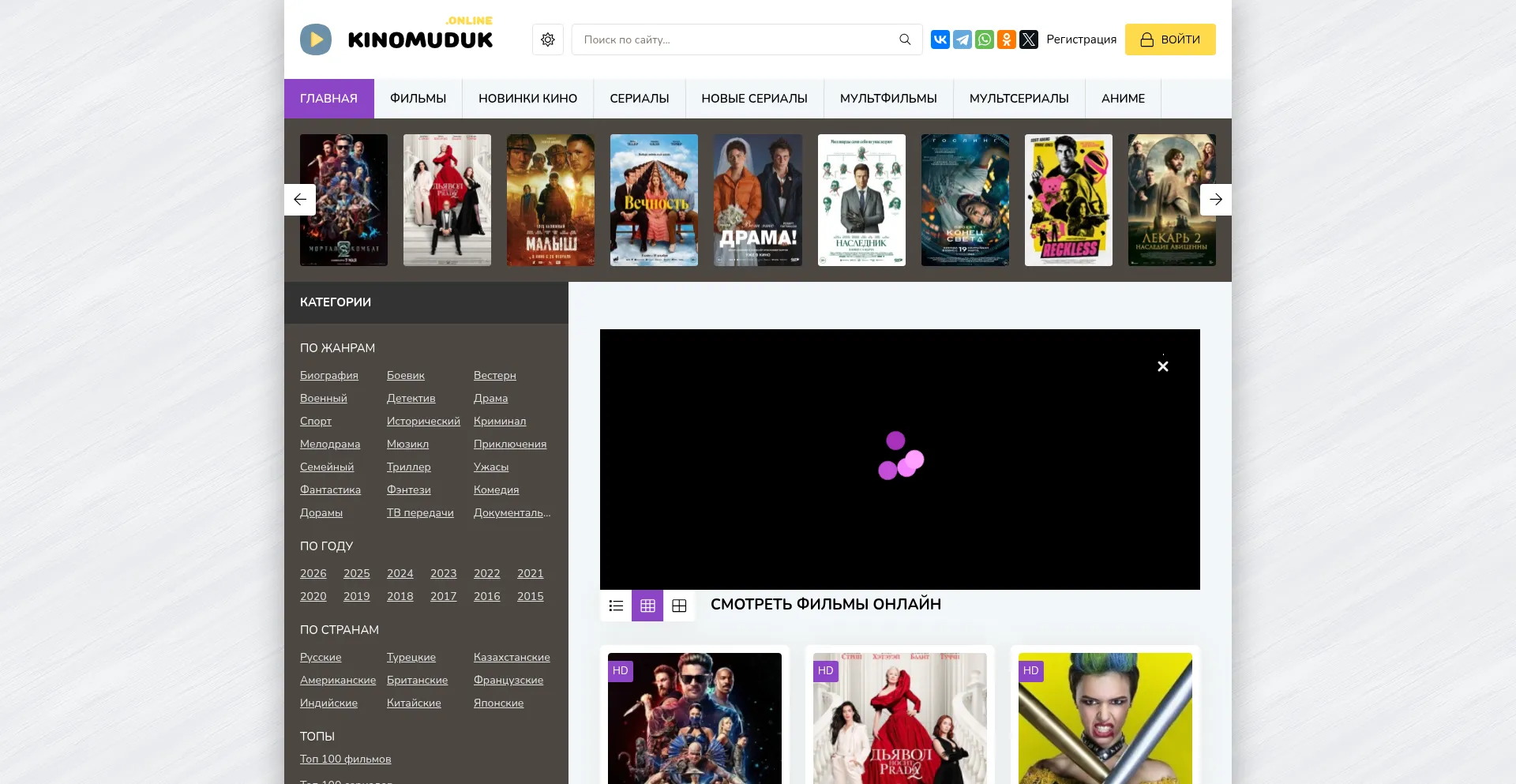
Task: Open the Вечность carousel poster
Action: pos(654,200)
